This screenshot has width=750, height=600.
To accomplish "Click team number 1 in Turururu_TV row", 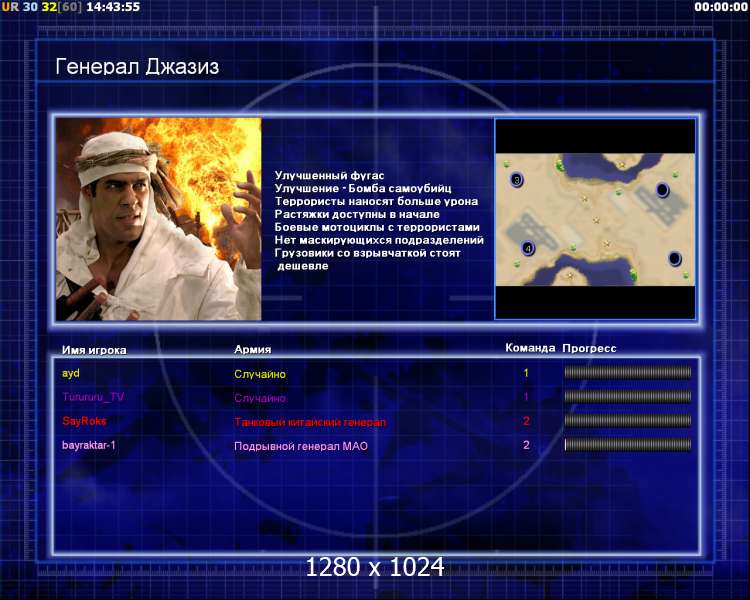I will pyautogui.click(x=526, y=397).
